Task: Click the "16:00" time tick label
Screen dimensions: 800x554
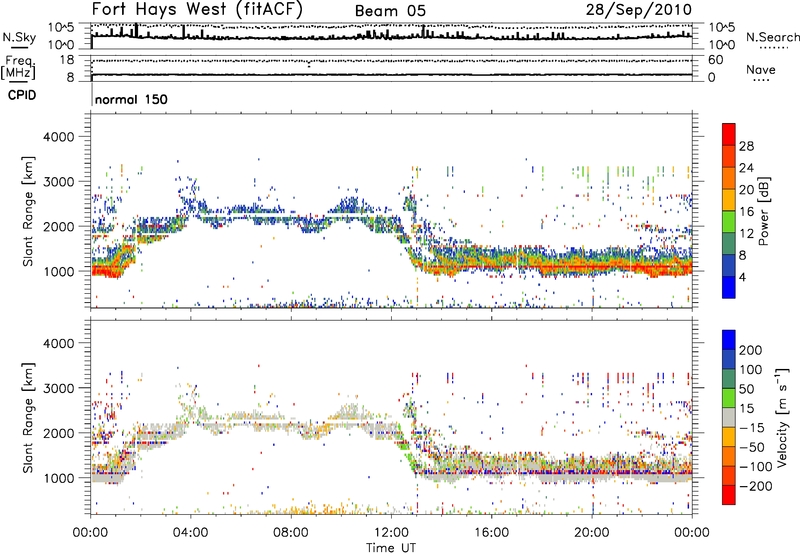Action: coord(491,533)
